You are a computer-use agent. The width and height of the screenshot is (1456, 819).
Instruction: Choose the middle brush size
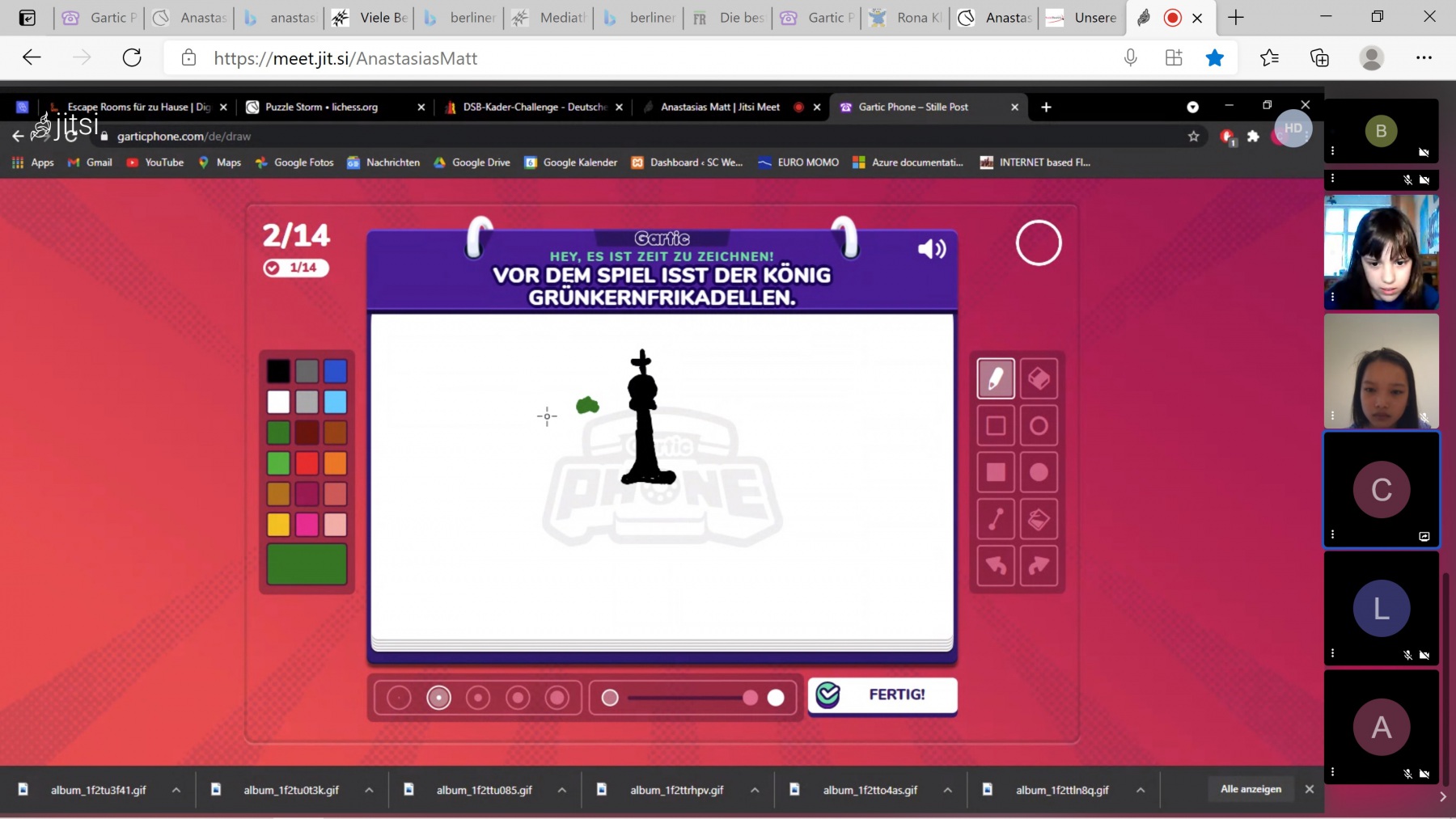point(478,698)
